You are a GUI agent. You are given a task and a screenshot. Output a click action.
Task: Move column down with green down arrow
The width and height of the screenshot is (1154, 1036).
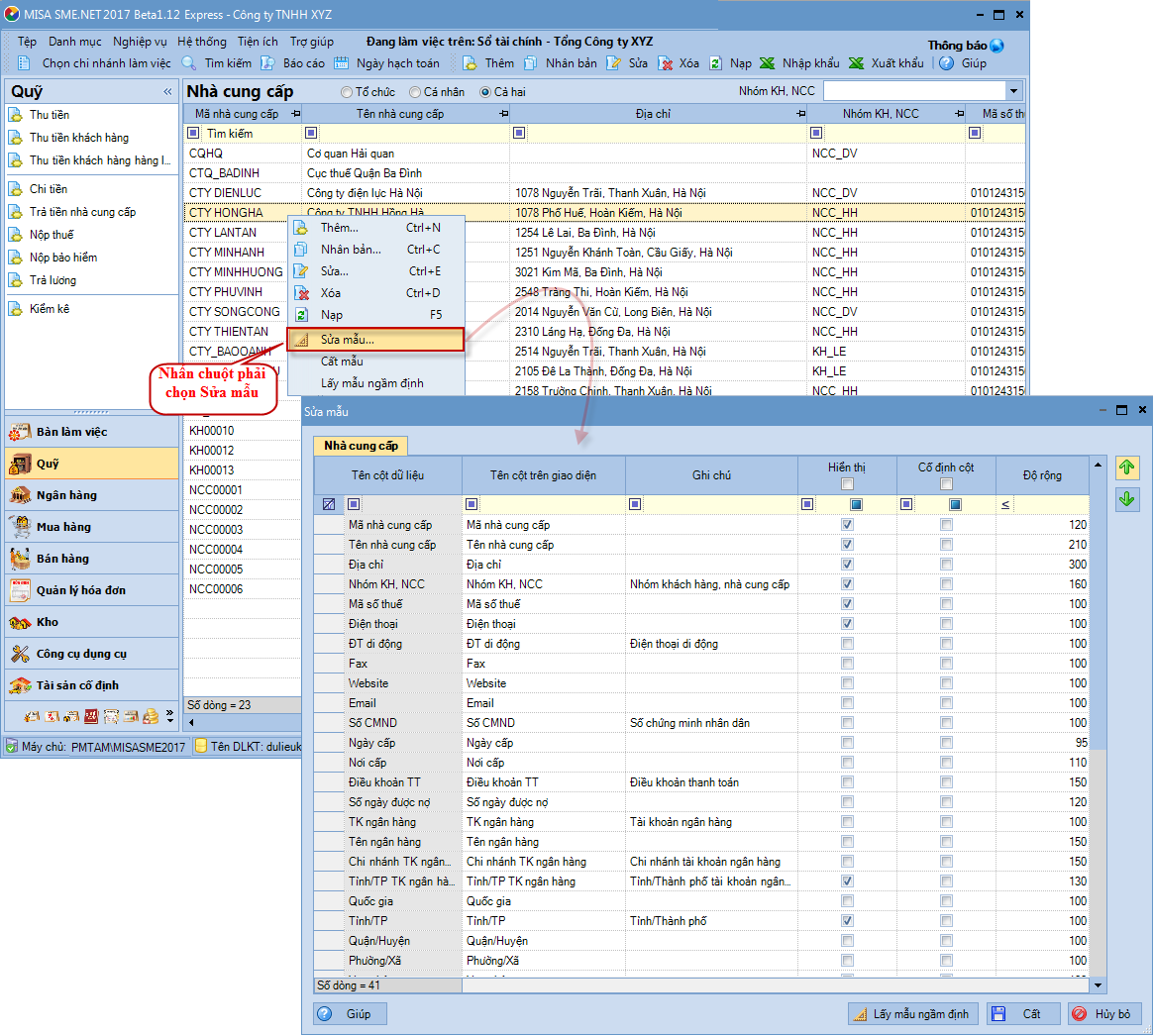1127,499
